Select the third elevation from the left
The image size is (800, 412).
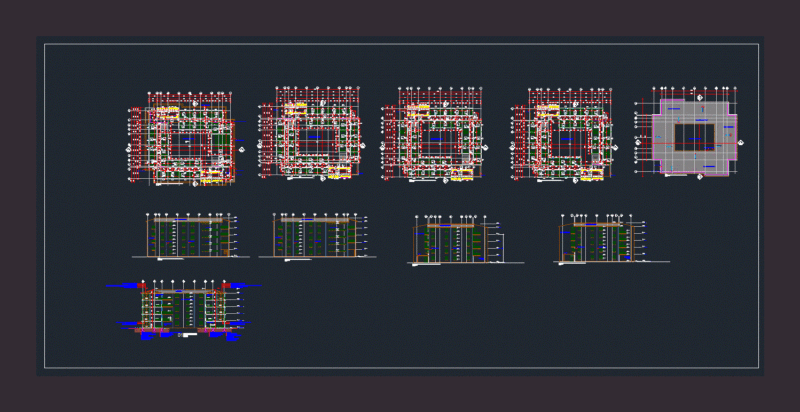[x=465, y=240]
